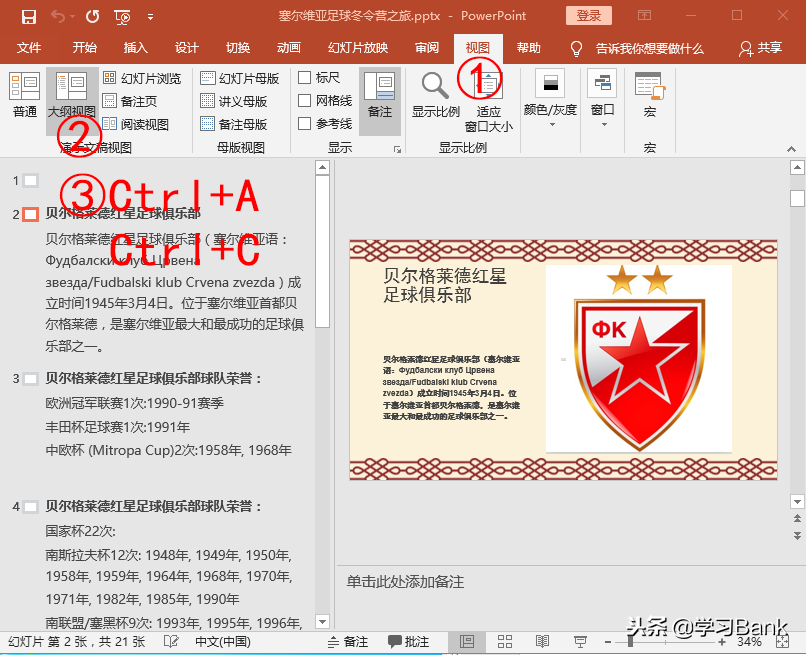Switch to the 设计 ribbon tab
806x655 pixels.
coord(187,48)
